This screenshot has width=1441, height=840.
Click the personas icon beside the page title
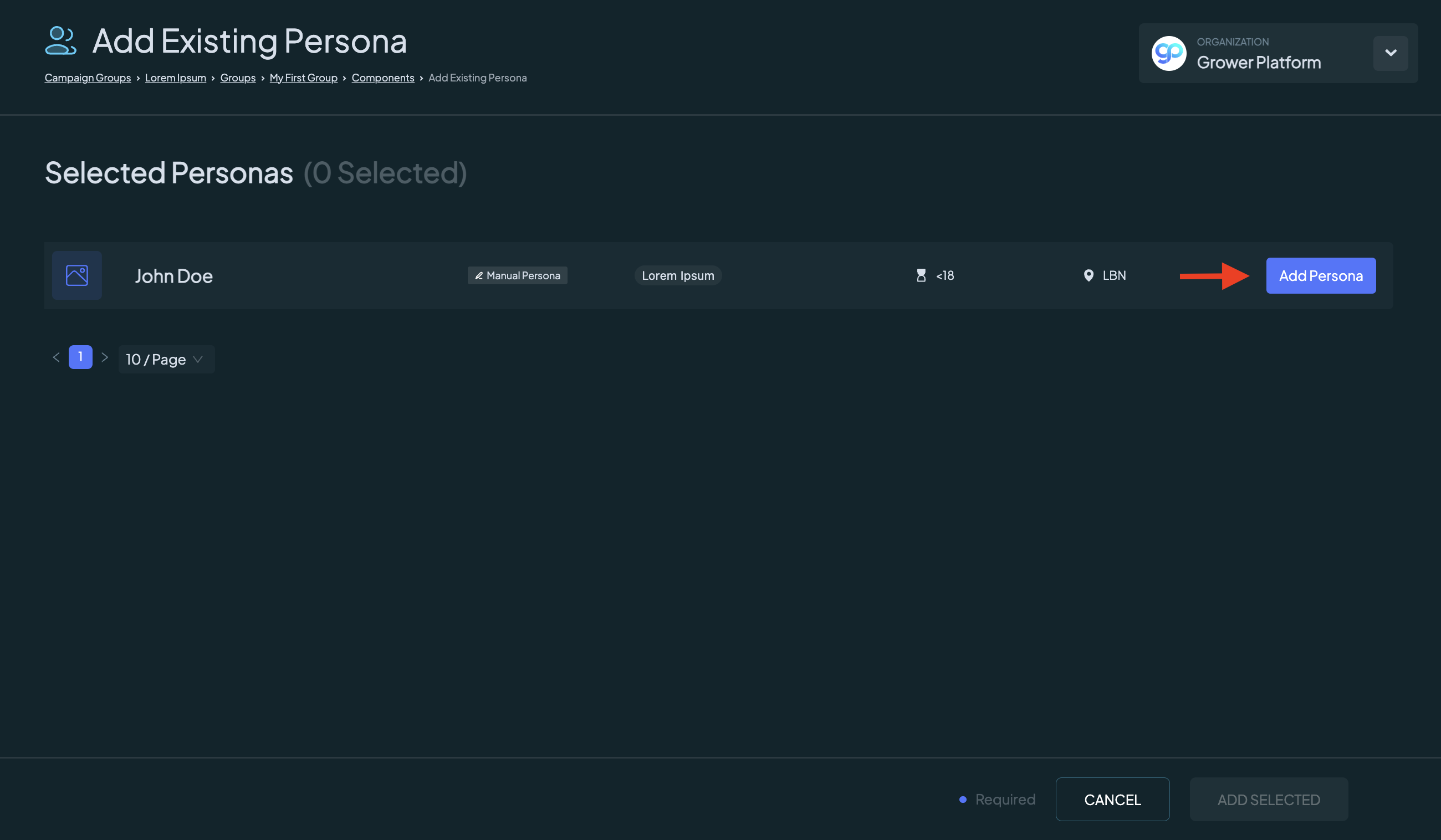pos(60,40)
